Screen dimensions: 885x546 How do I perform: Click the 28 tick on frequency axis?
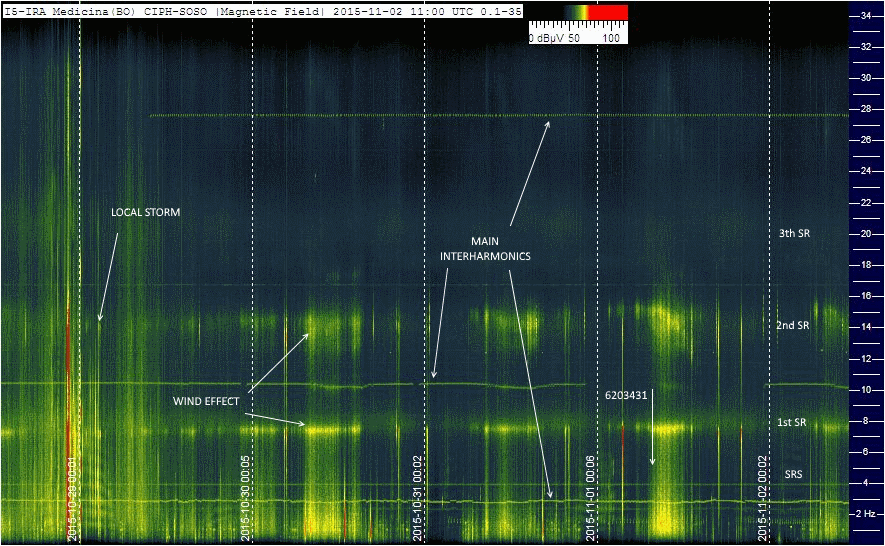point(866,109)
